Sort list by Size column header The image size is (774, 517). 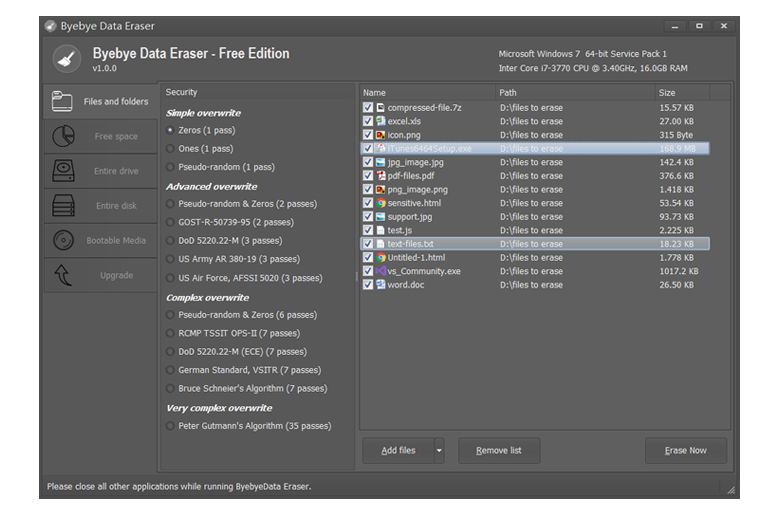pyautogui.click(x=682, y=92)
